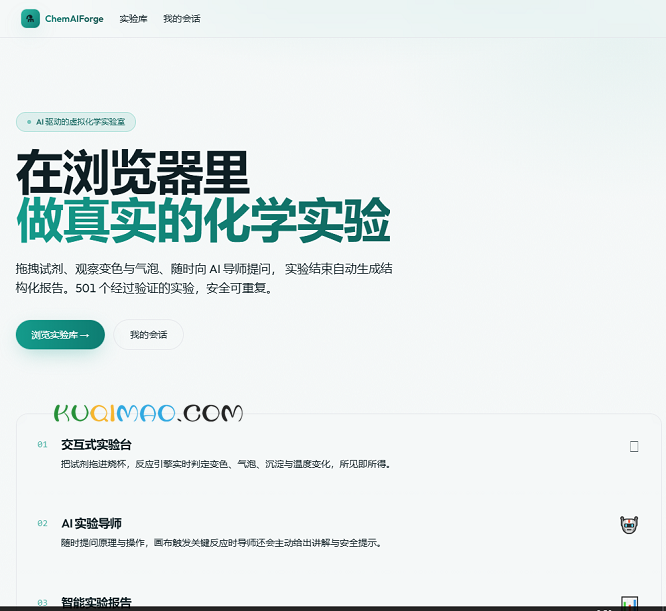
Task: Click the chart icon beside 智能实验报告
Action: (629, 602)
